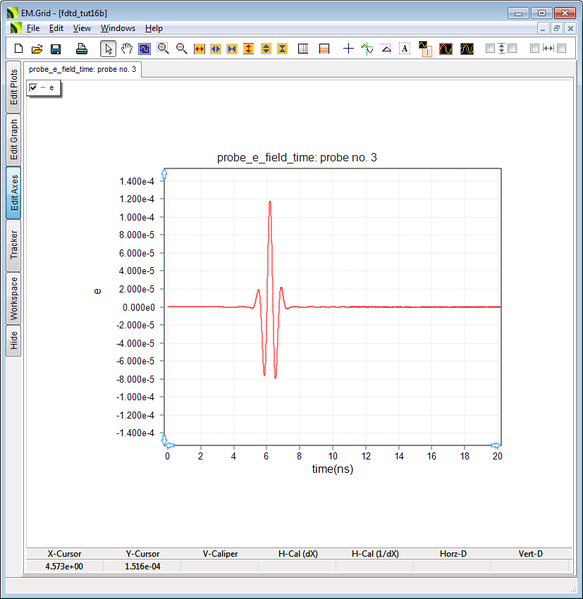Select the zoom out magnifier

click(x=181, y=49)
